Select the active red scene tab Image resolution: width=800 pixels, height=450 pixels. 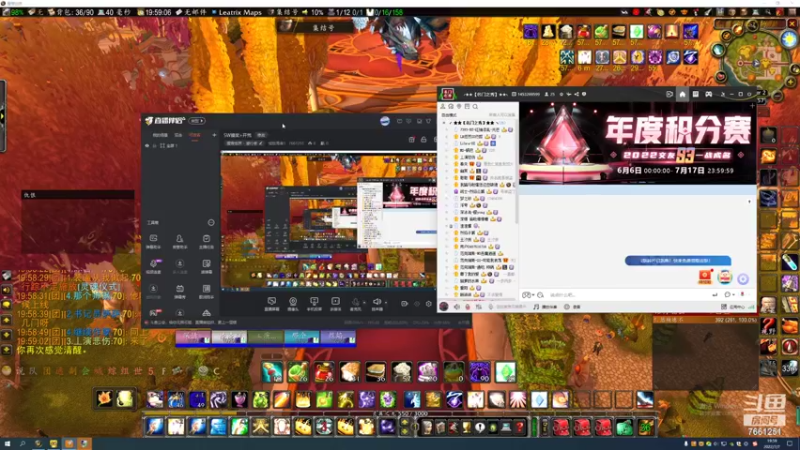195,135
